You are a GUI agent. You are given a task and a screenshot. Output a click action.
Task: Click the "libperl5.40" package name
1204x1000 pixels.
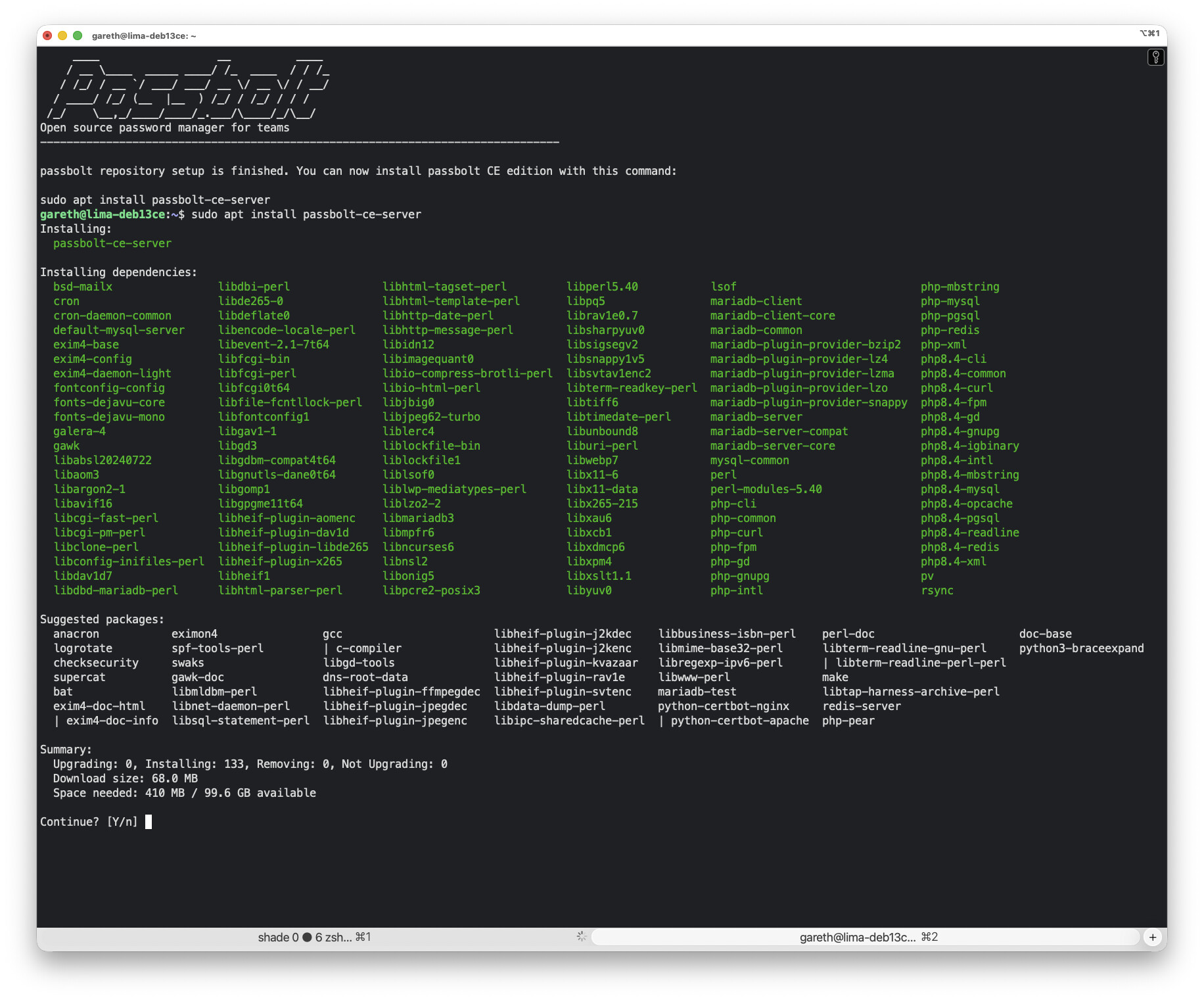(602, 287)
